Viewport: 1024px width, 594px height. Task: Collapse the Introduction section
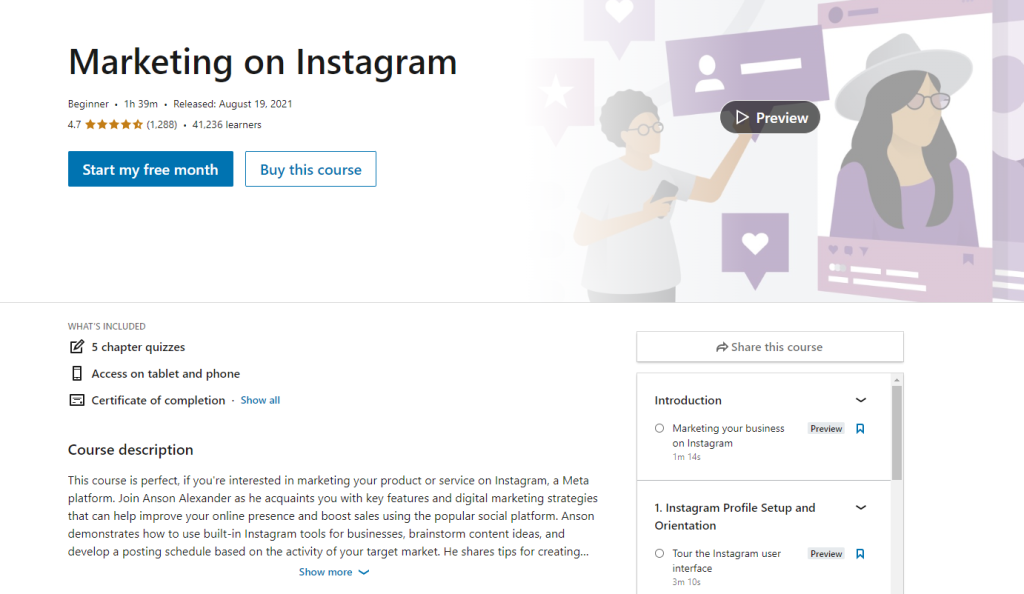[x=860, y=399]
